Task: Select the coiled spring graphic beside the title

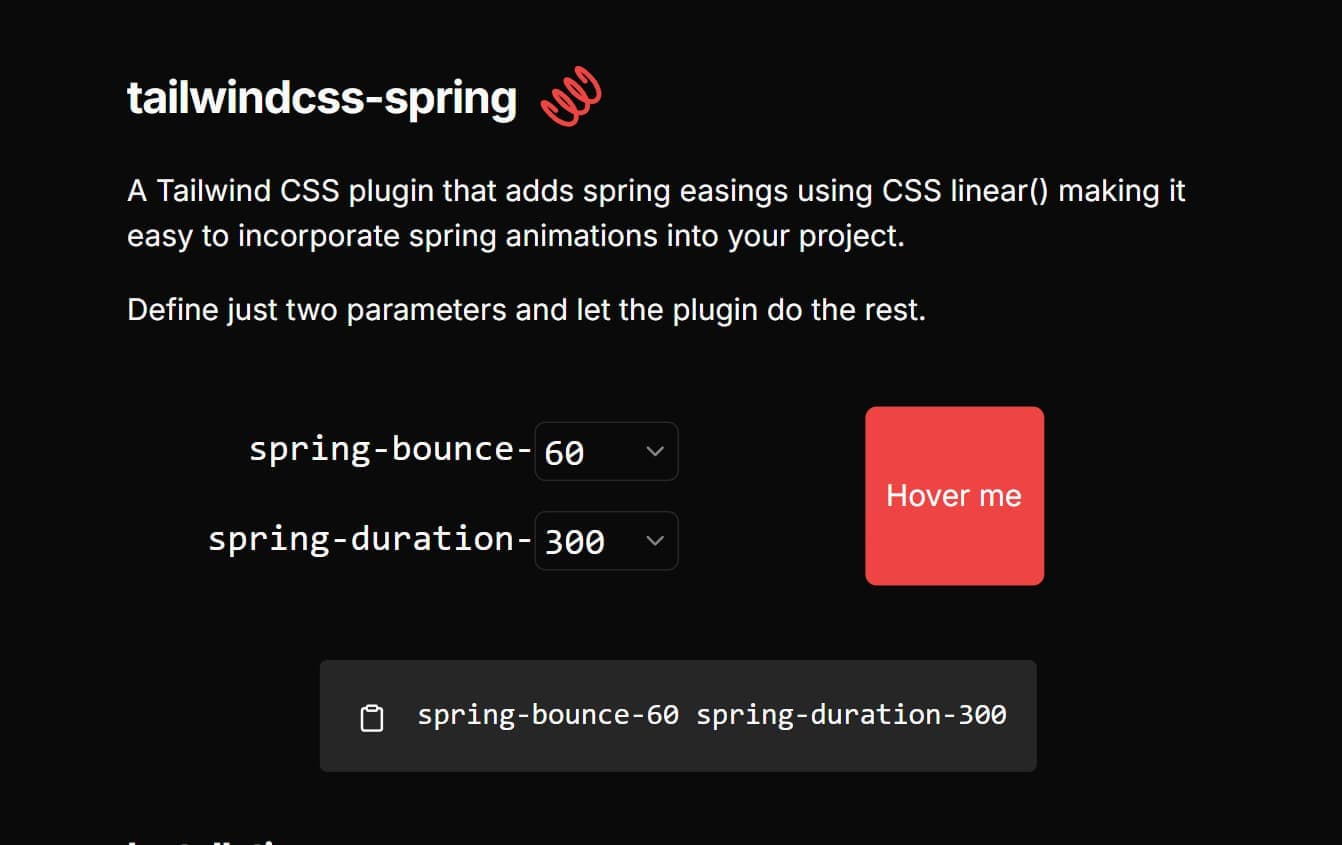Action: click(571, 96)
